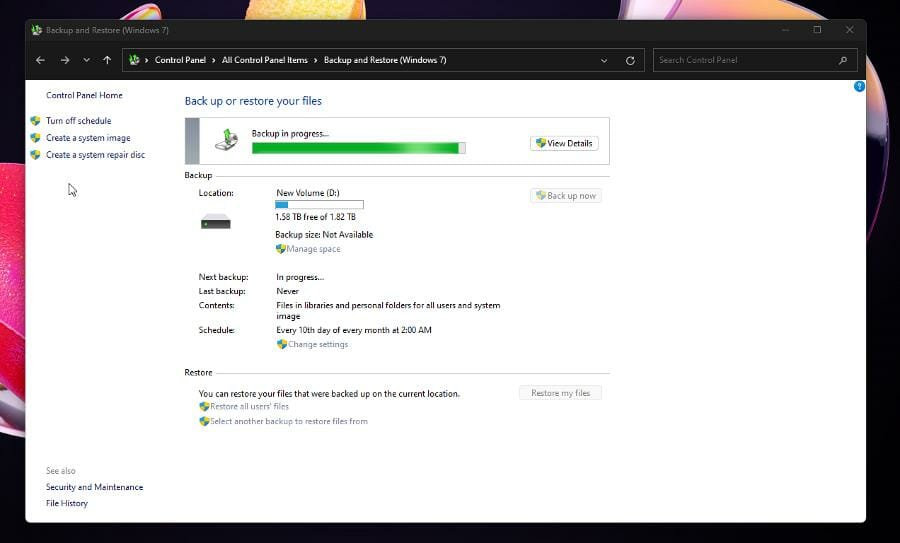This screenshot has width=900, height=543.
Task: Open Manage space link
Action: tap(313, 249)
